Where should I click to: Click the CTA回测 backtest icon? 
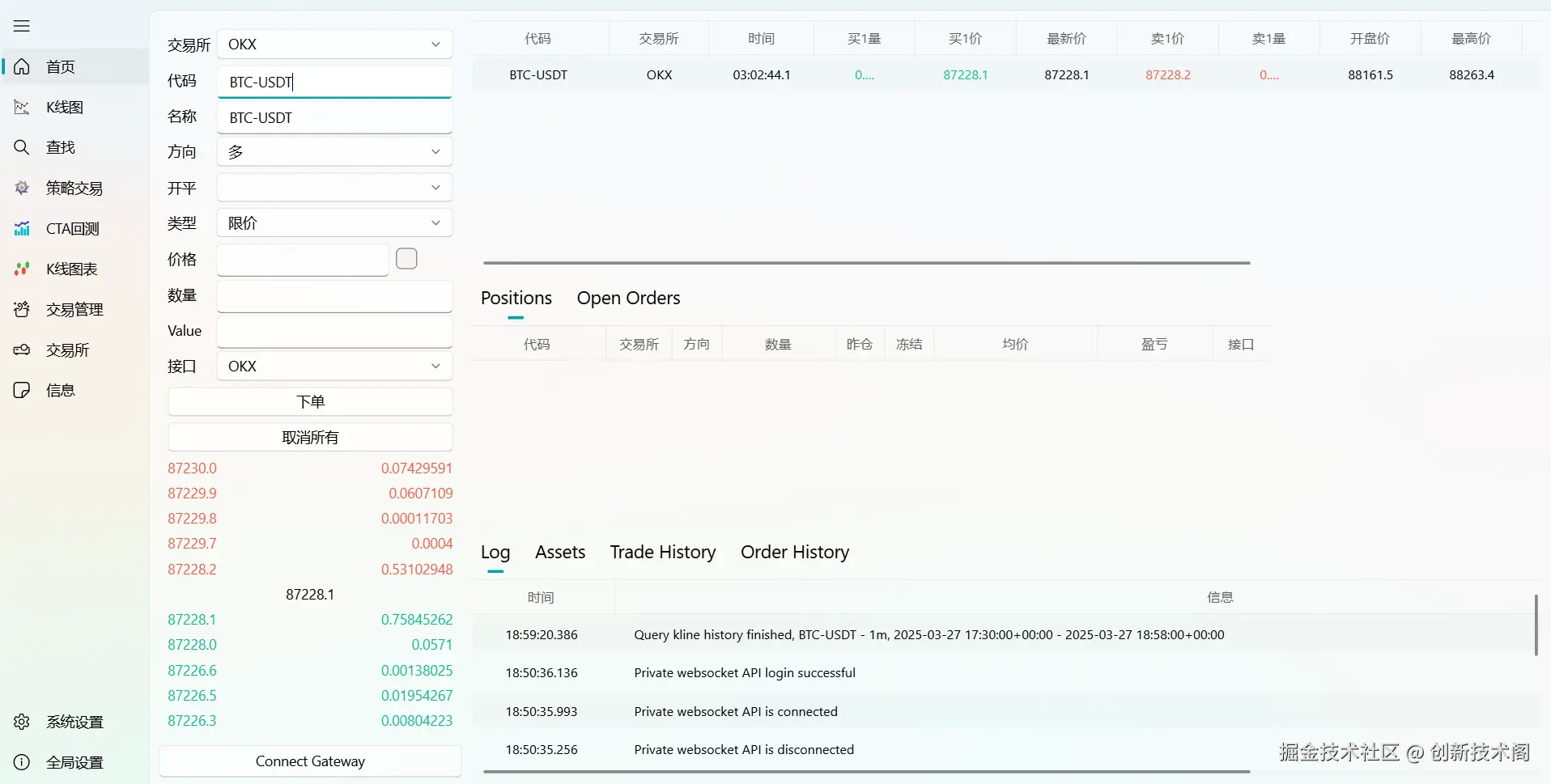click(22, 228)
